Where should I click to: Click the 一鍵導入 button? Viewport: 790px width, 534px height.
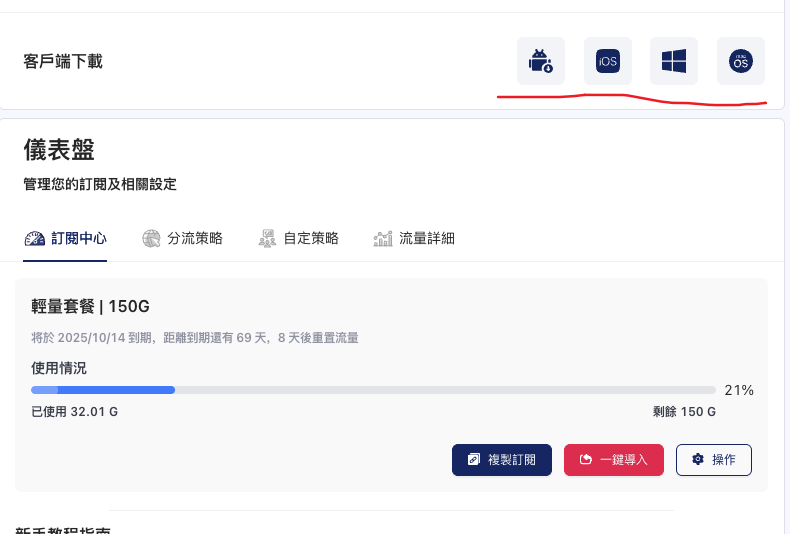(x=614, y=459)
